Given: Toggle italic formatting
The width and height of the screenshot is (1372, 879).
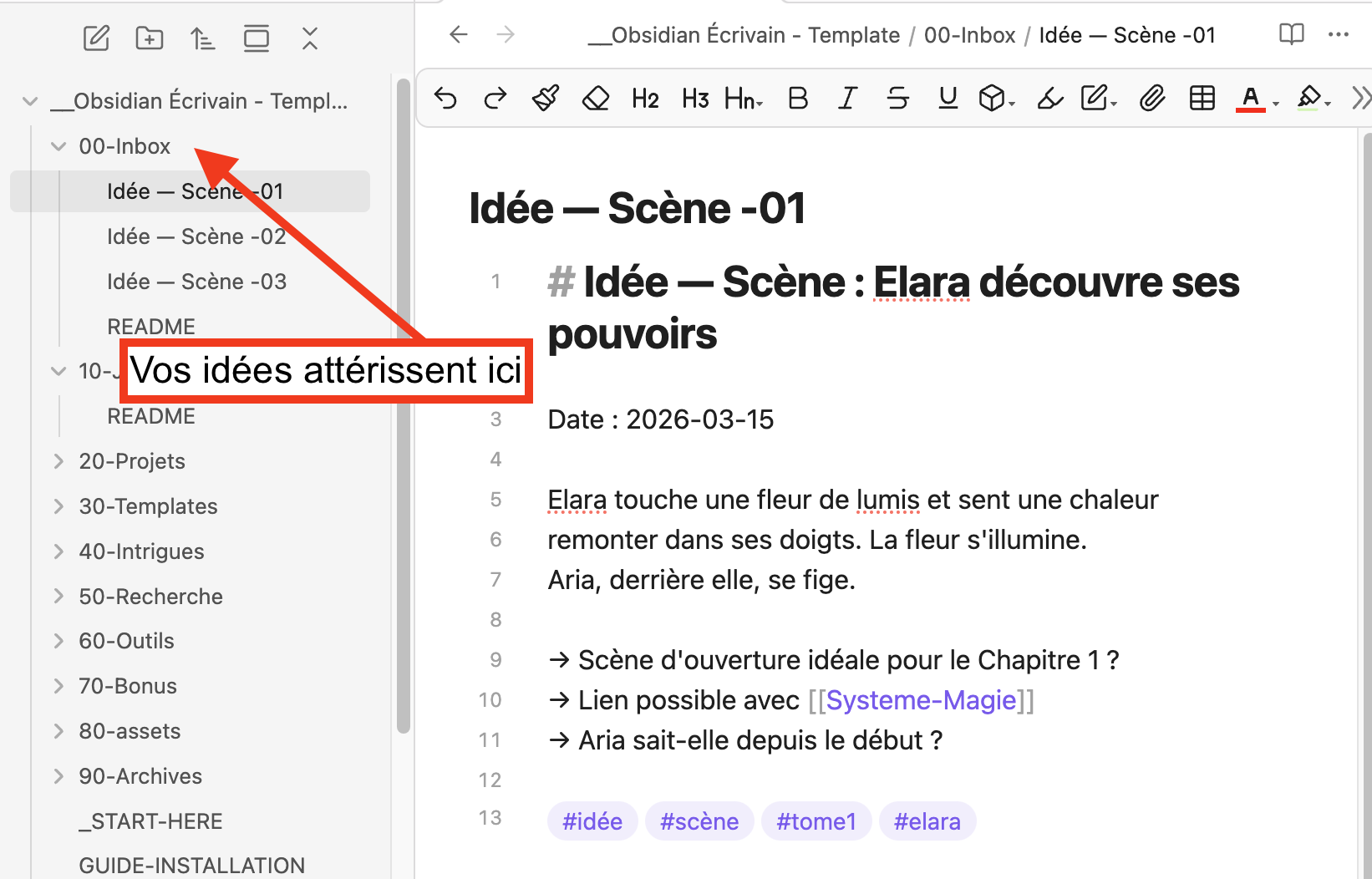Looking at the screenshot, I should [x=847, y=99].
